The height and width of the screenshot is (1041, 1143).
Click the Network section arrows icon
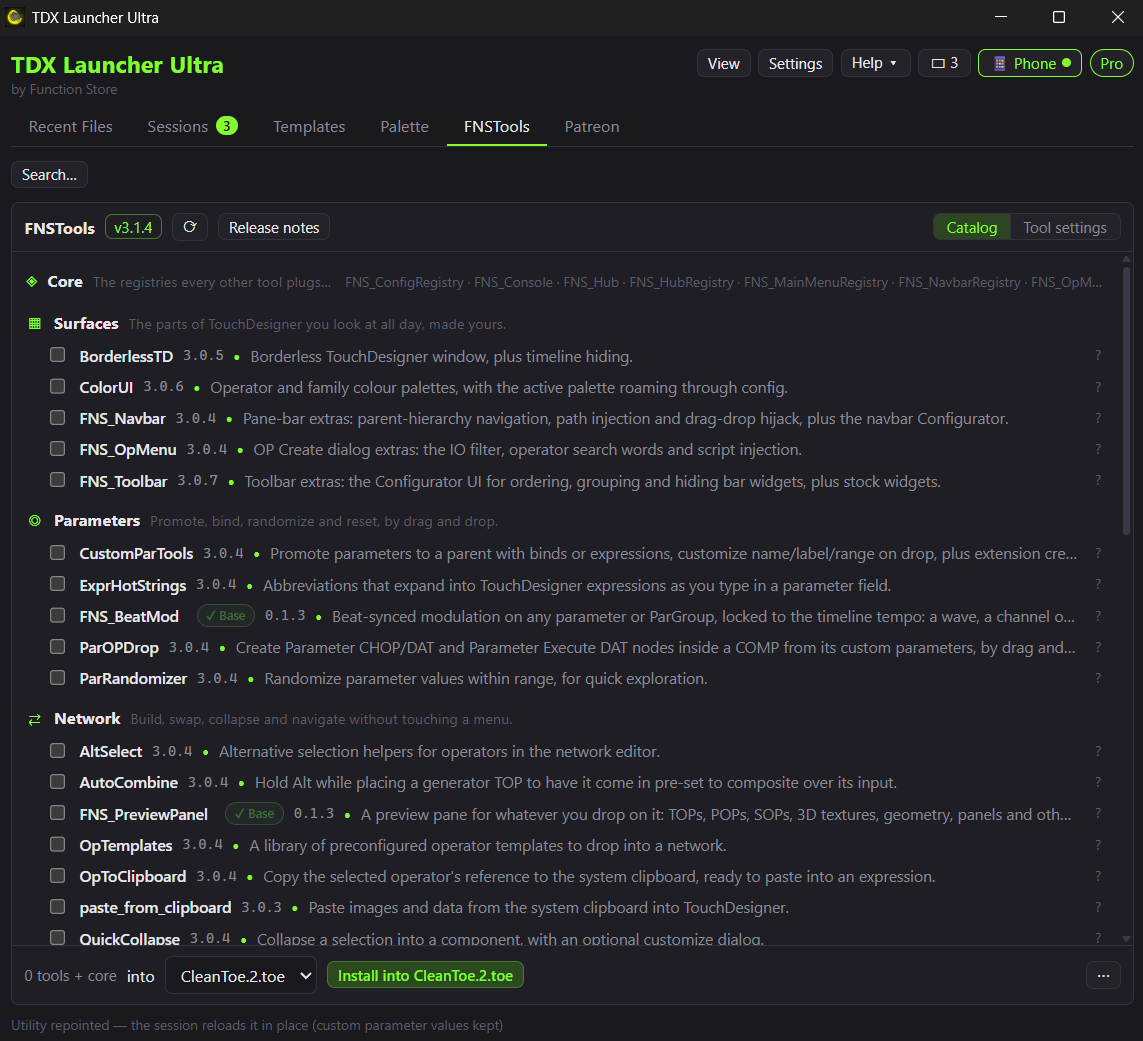pyautogui.click(x=34, y=720)
